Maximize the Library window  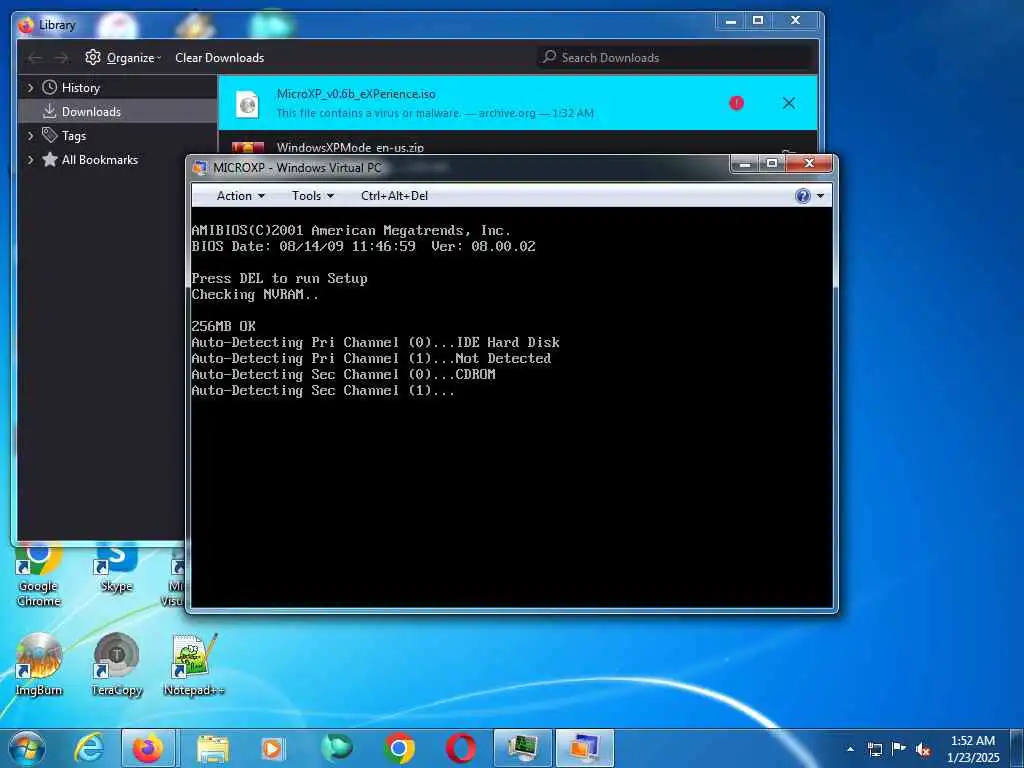pyautogui.click(x=758, y=21)
